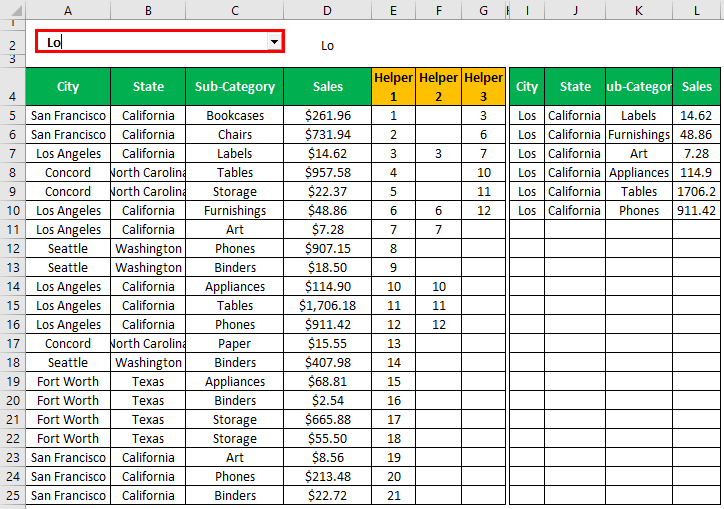Select cell showing $957.58
724x509 pixels.
click(x=327, y=172)
